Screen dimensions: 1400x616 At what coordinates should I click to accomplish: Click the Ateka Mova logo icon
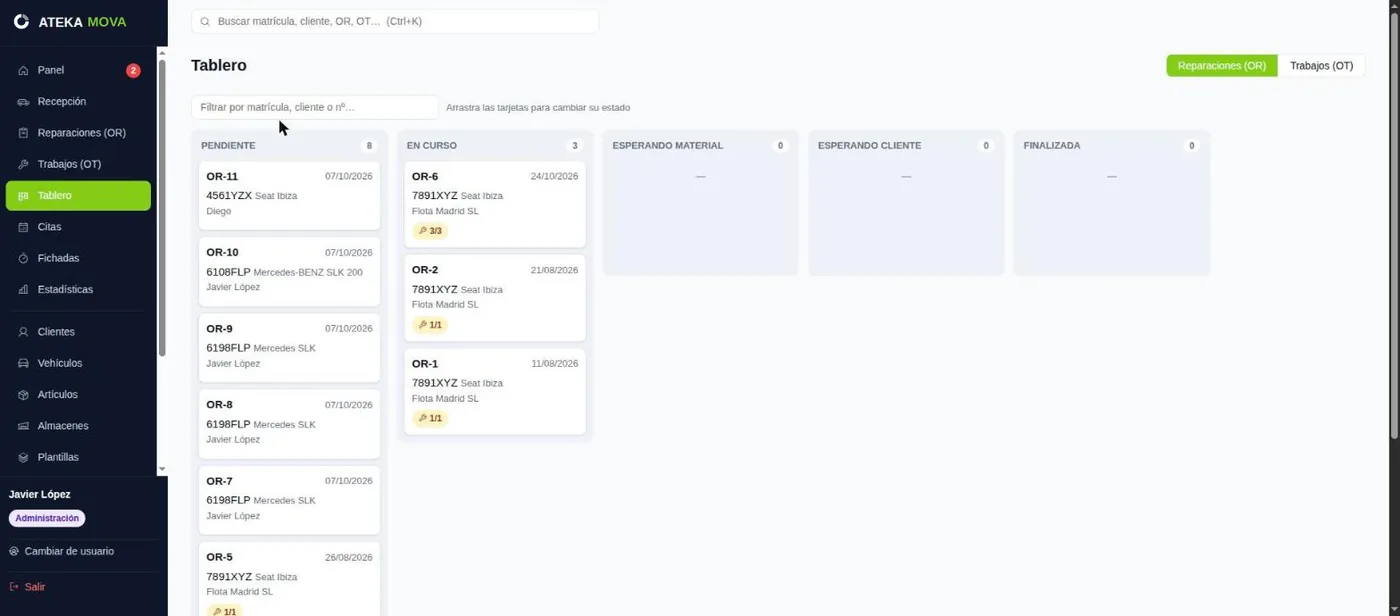point(21,21)
